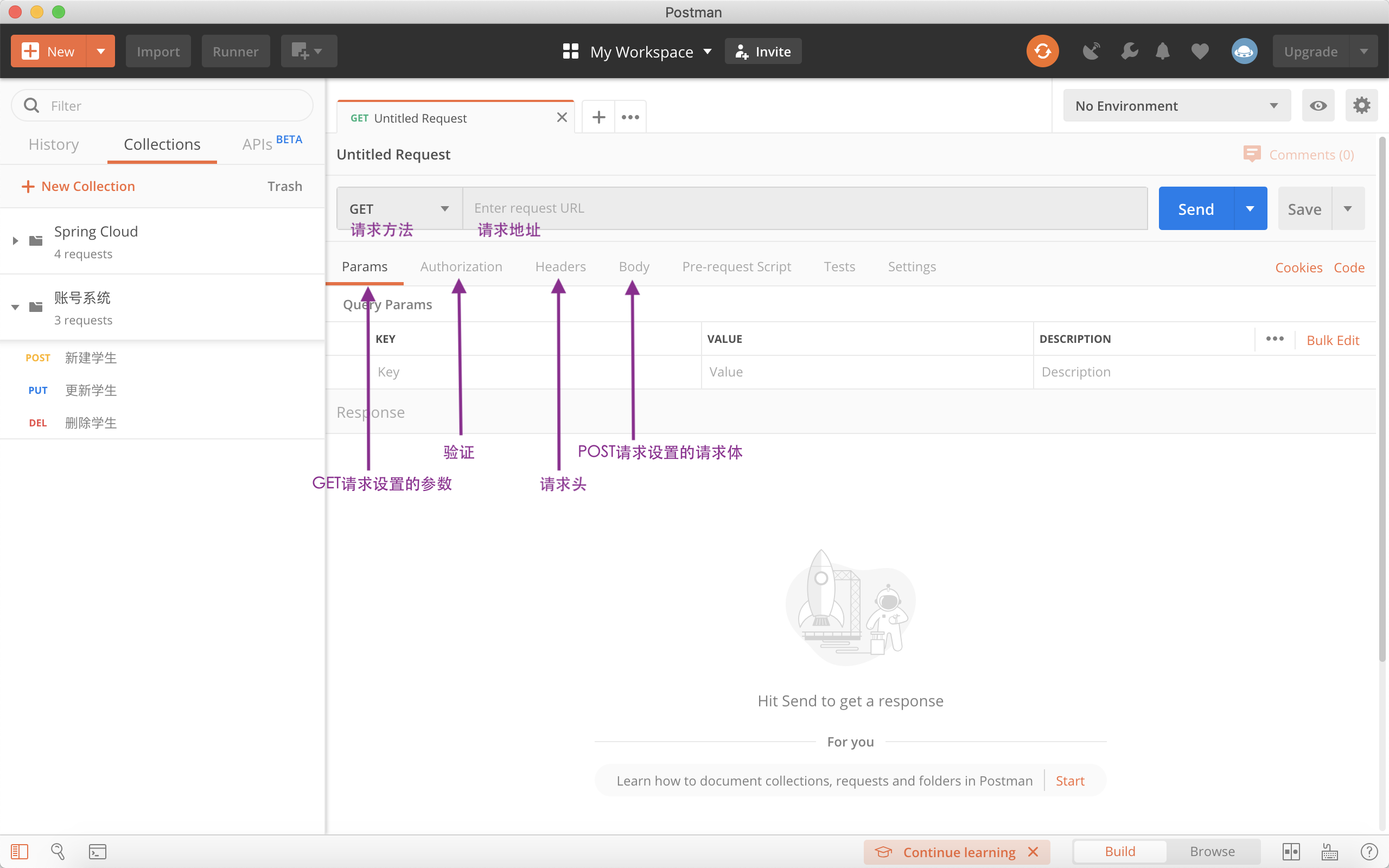Switch to the Body tab

pyautogui.click(x=634, y=266)
